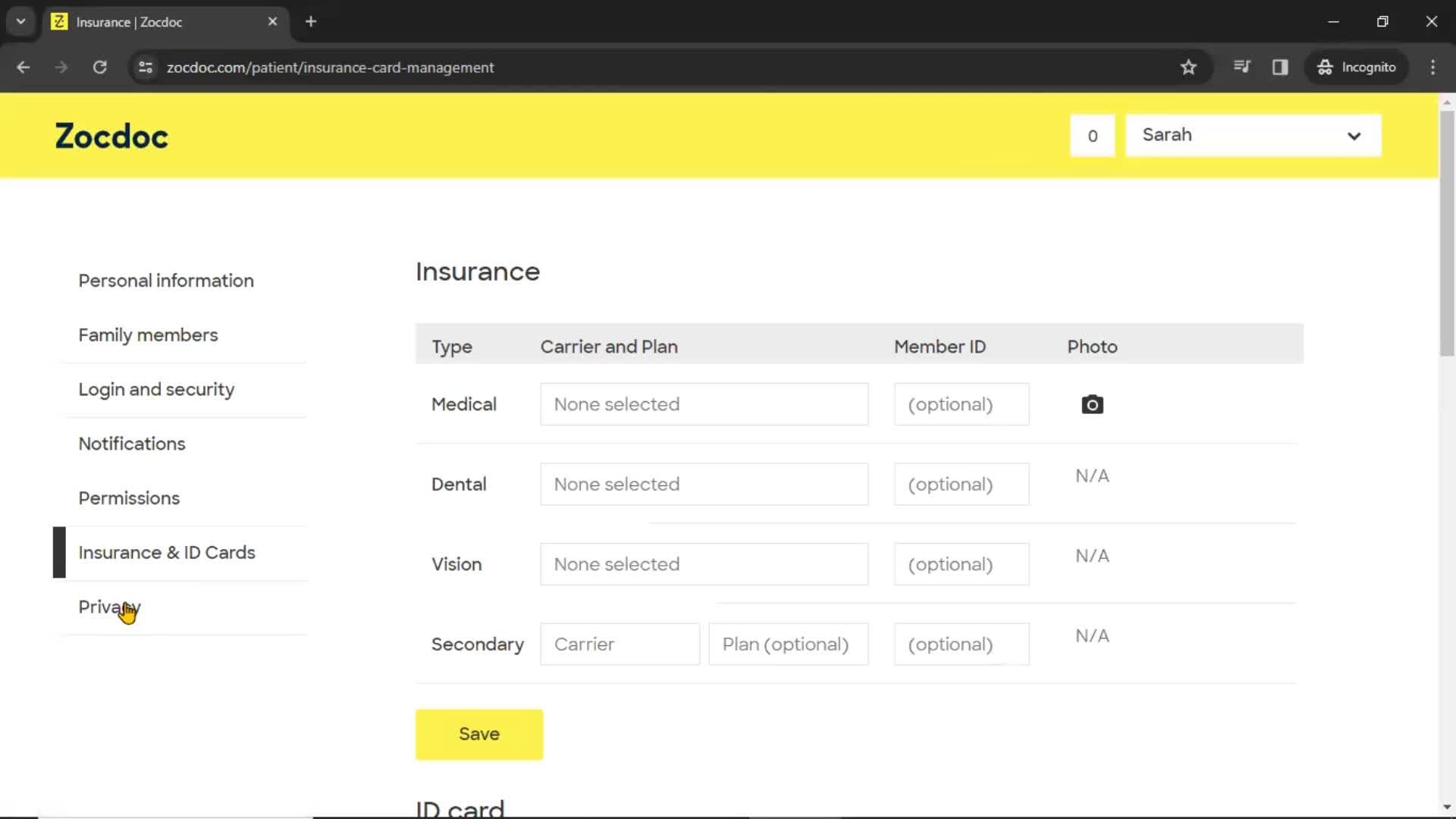Open site information icon in address bar
The width and height of the screenshot is (1456, 819).
coord(146,67)
